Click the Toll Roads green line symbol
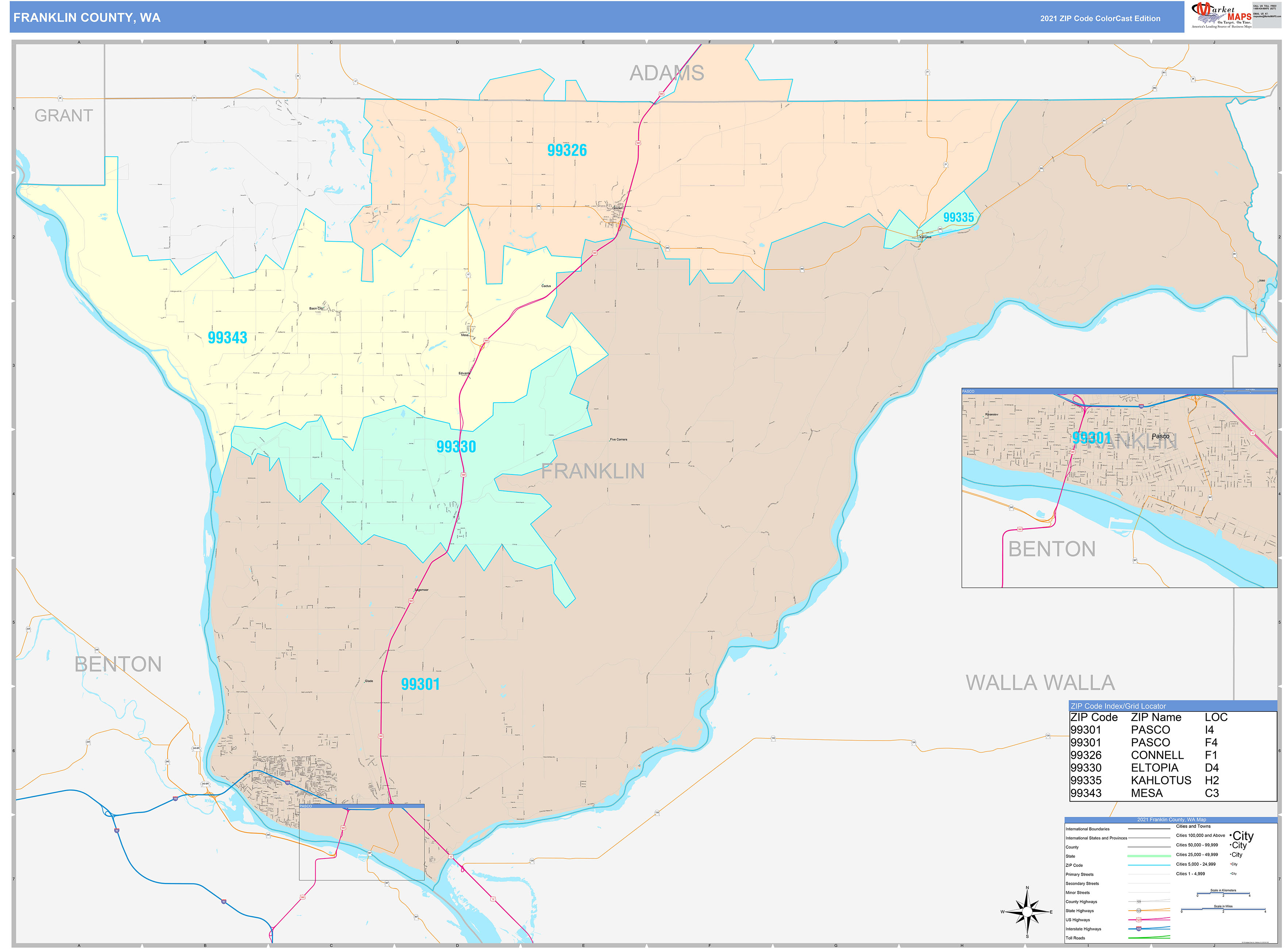 tap(1149, 938)
